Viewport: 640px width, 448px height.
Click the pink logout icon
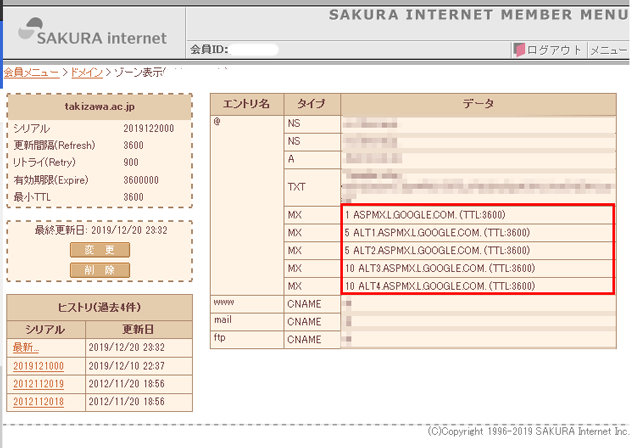(x=519, y=50)
